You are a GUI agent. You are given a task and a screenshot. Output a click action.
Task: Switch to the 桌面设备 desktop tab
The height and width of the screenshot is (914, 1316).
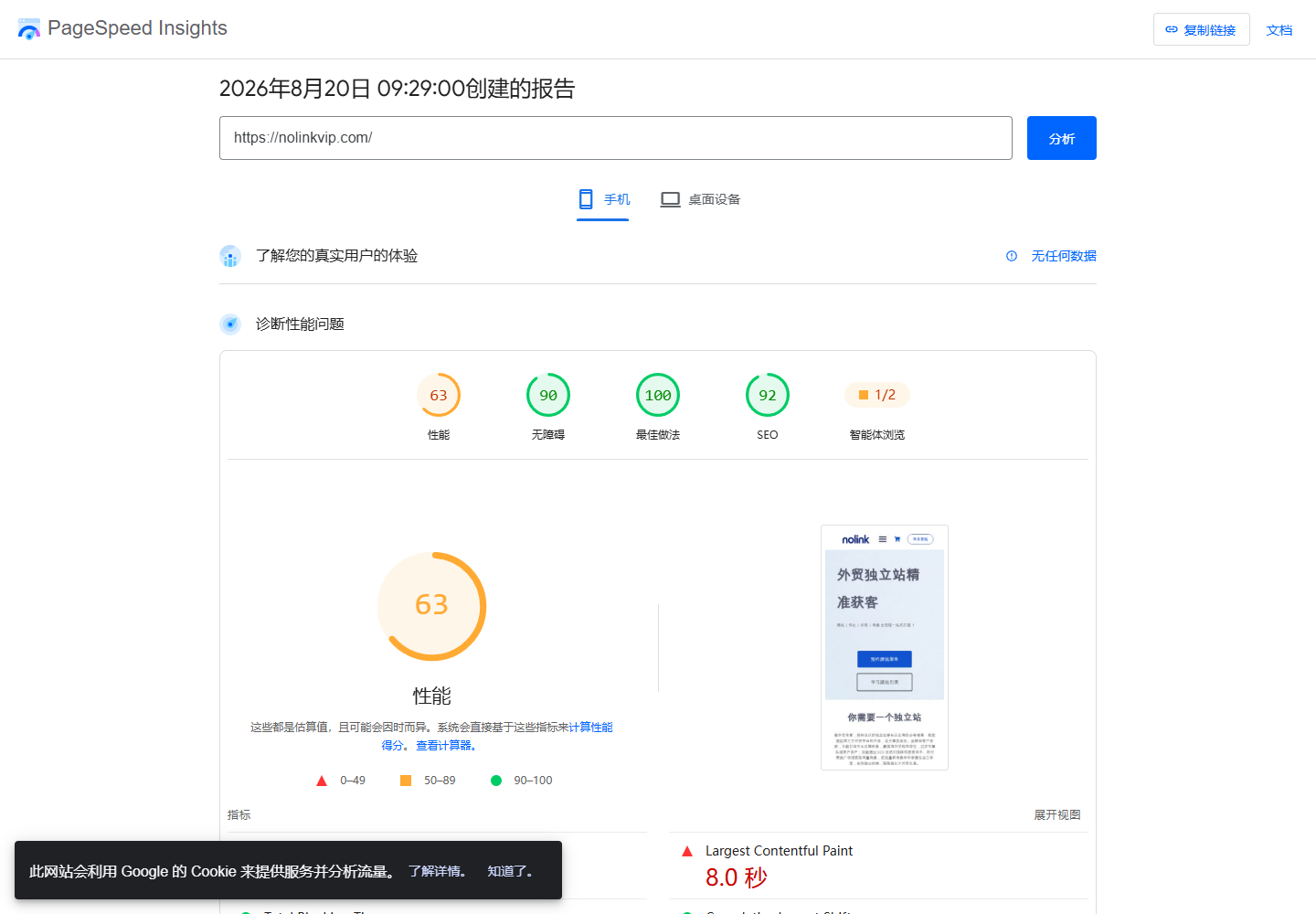tap(700, 199)
